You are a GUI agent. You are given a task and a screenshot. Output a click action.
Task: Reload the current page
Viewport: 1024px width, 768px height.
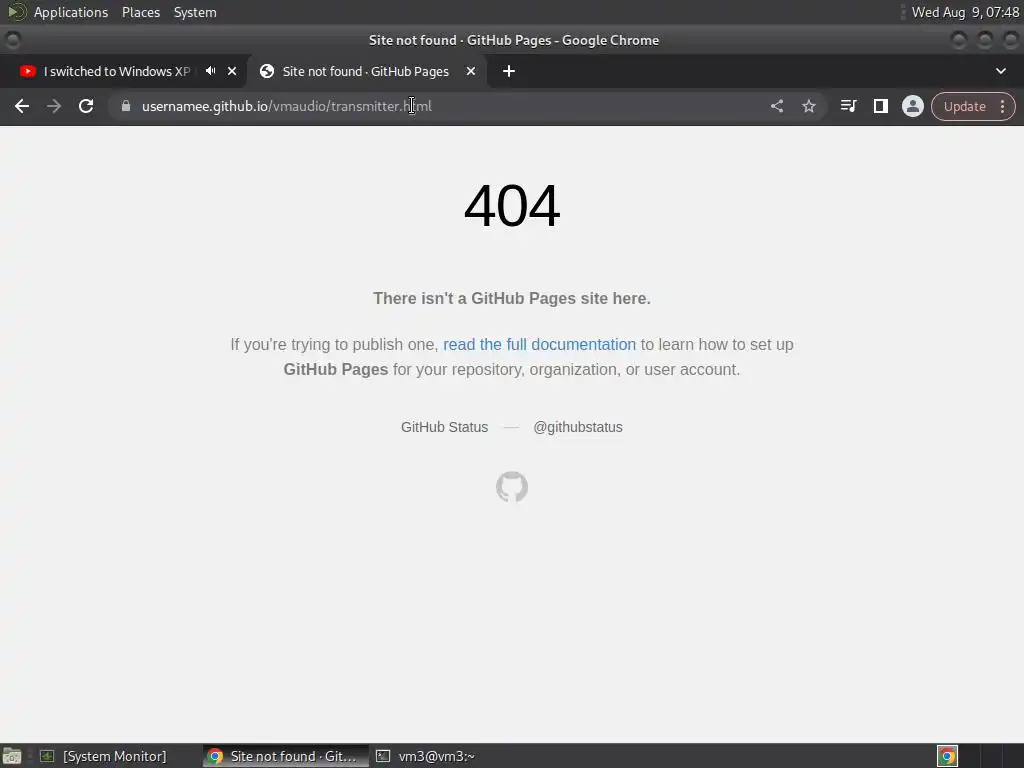coord(86,106)
